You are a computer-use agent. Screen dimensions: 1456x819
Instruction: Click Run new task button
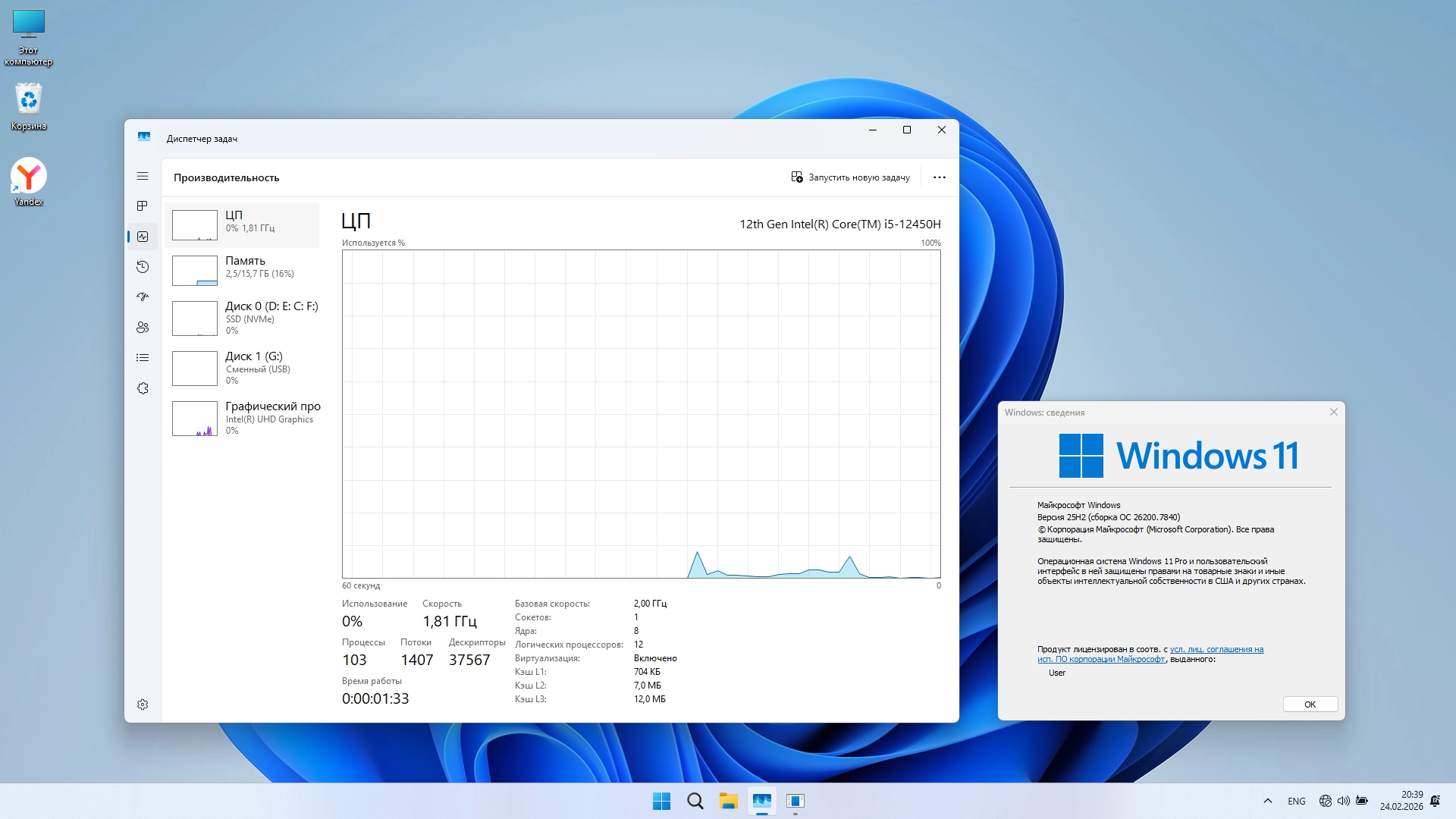[850, 177]
